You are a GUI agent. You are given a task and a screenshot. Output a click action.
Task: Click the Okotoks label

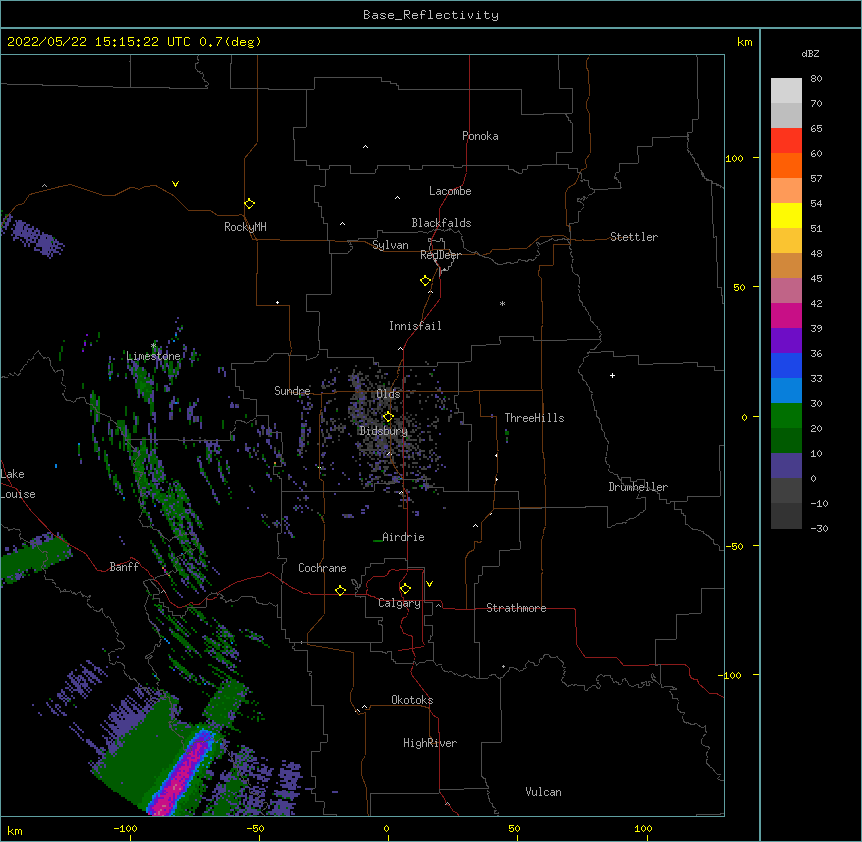(412, 700)
